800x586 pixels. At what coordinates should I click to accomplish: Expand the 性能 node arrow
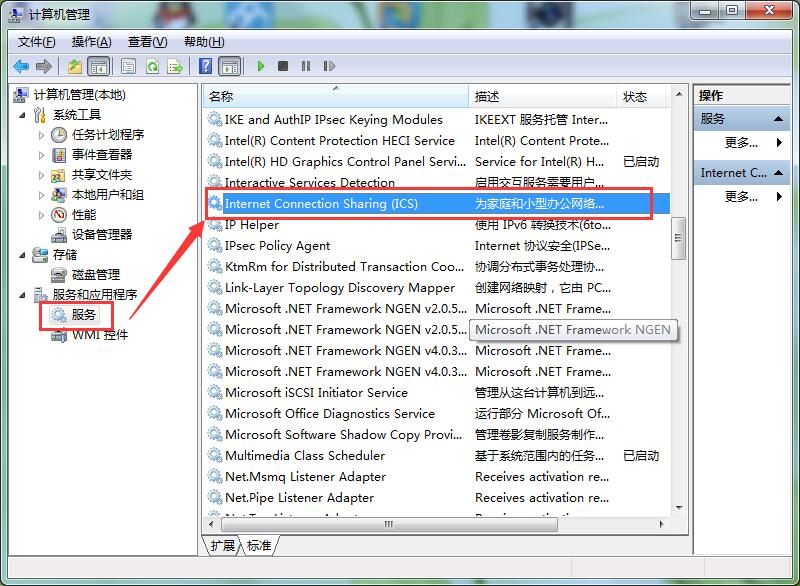tap(41, 215)
